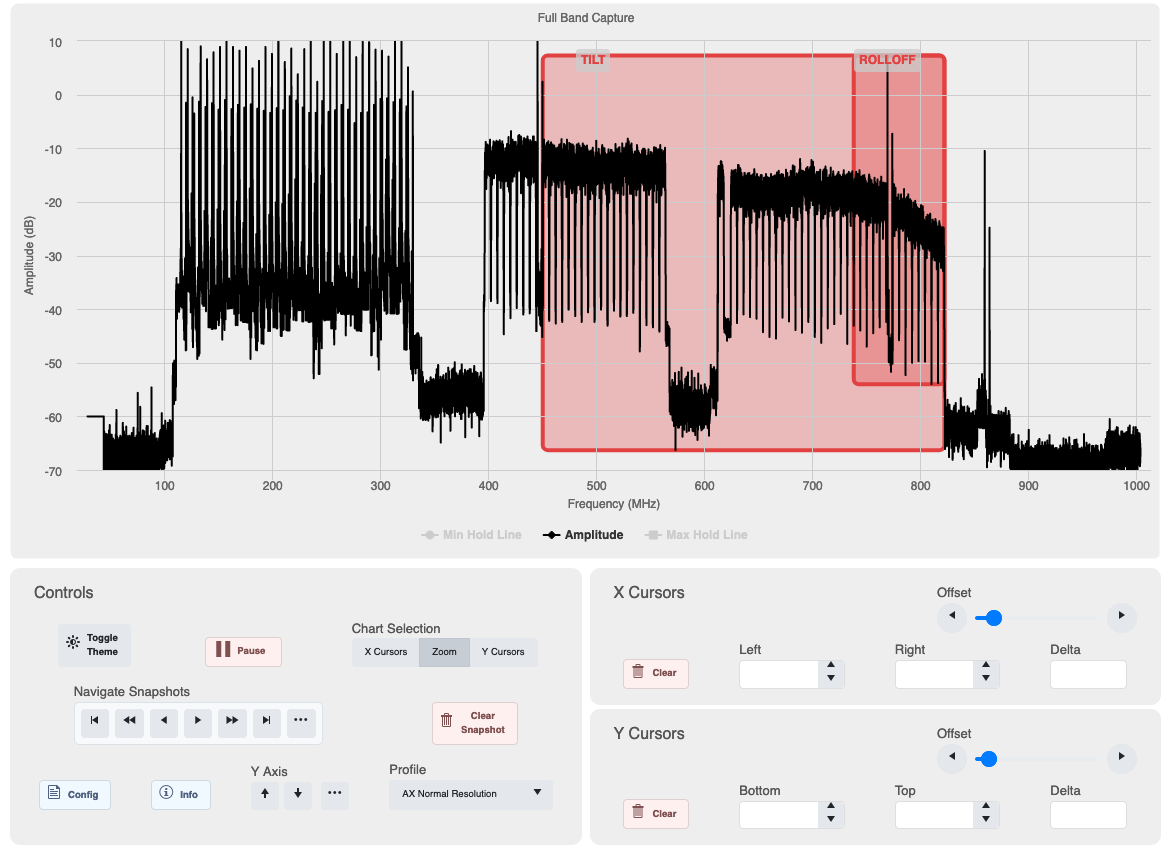Image resolution: width=1169 pixels, height=863 pixels.
Task: Pause the live capture
Action: tap(243, 651)
